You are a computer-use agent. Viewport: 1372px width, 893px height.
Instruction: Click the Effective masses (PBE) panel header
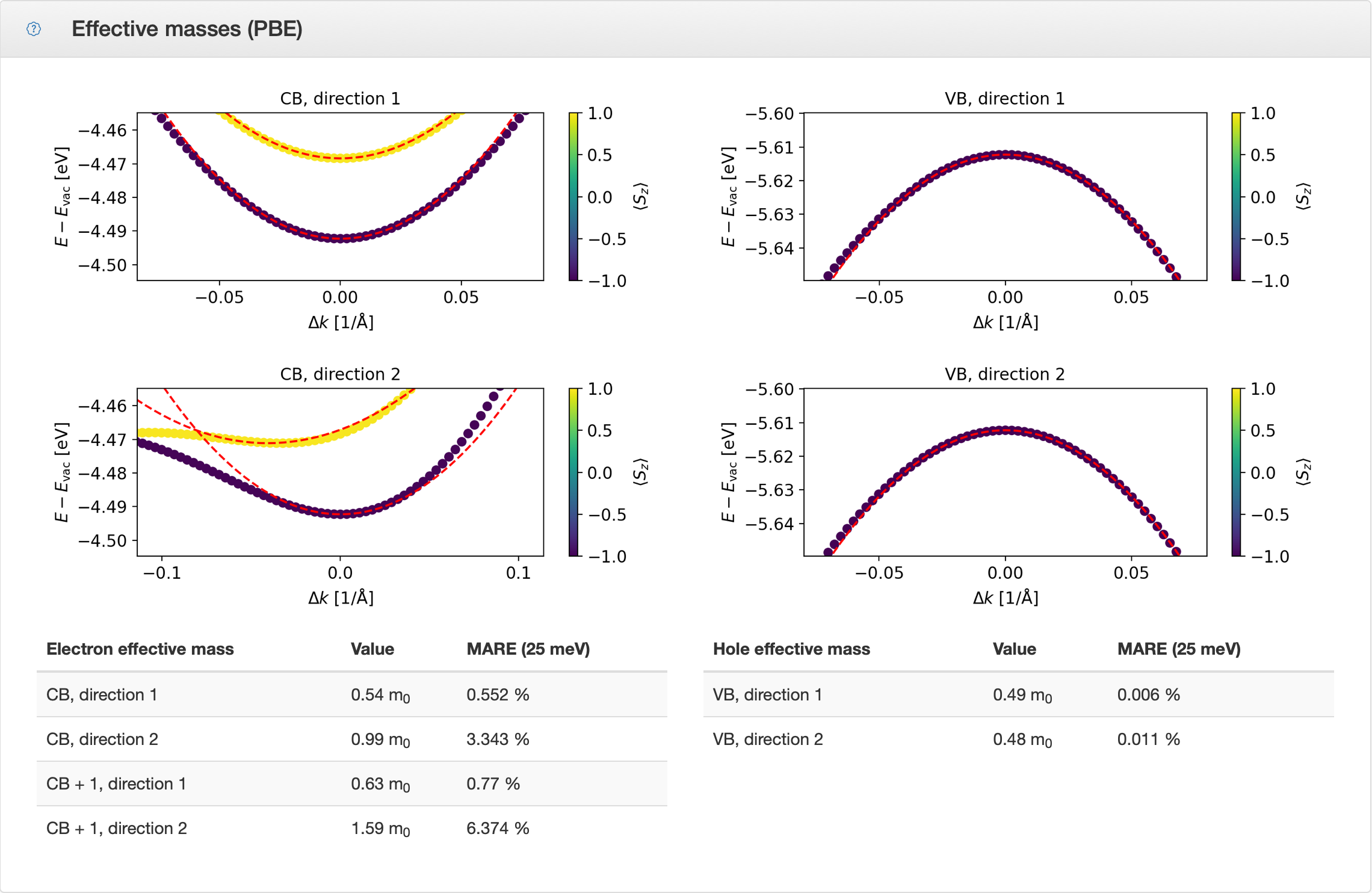685,29
